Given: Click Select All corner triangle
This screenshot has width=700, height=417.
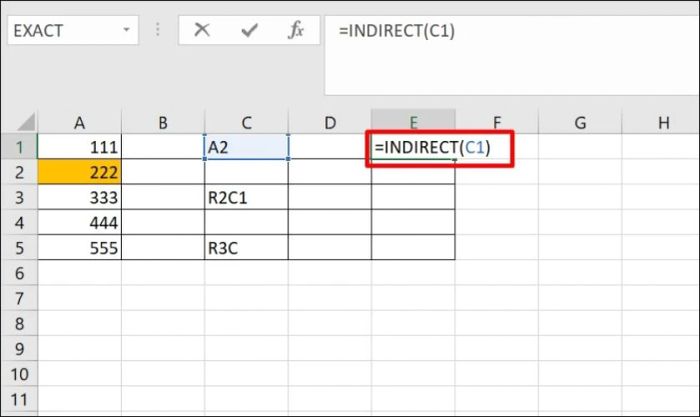Looking at the screenshot, I should pos(25,122).
